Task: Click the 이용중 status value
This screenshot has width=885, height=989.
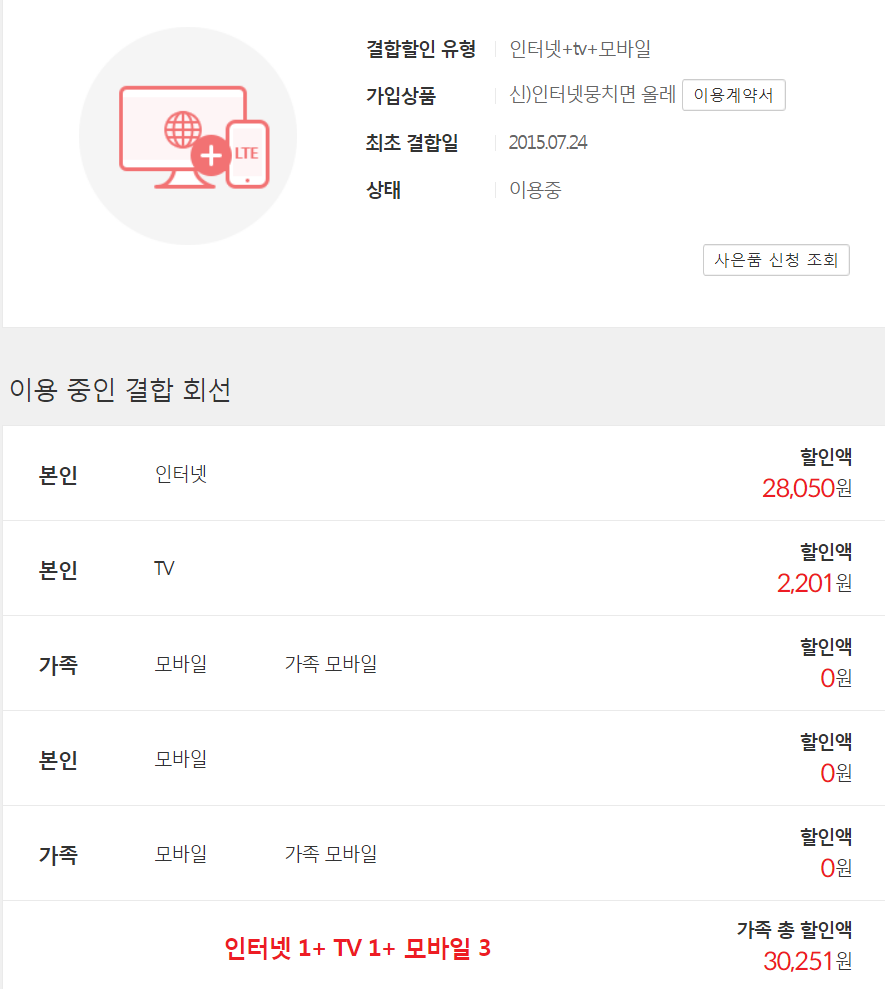Action: 535,190
